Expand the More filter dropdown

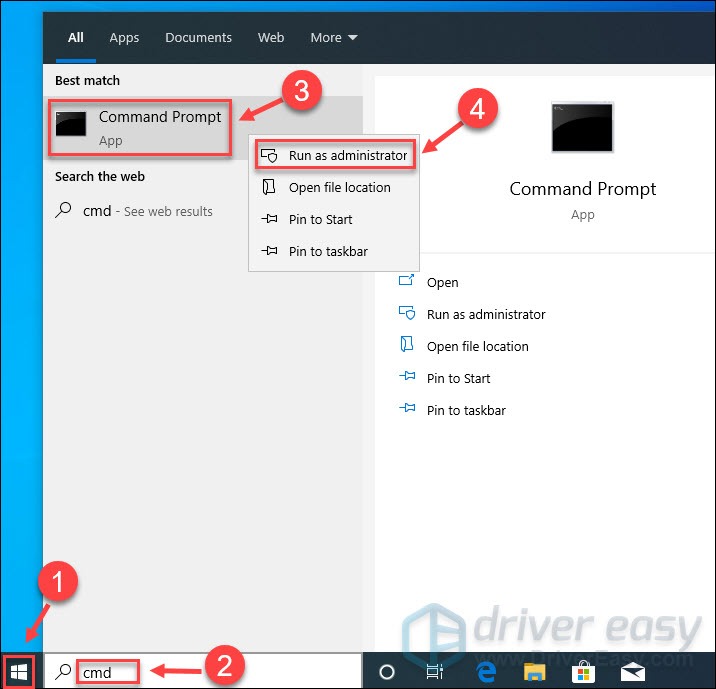pyautogui.click(x=333, y=38)
